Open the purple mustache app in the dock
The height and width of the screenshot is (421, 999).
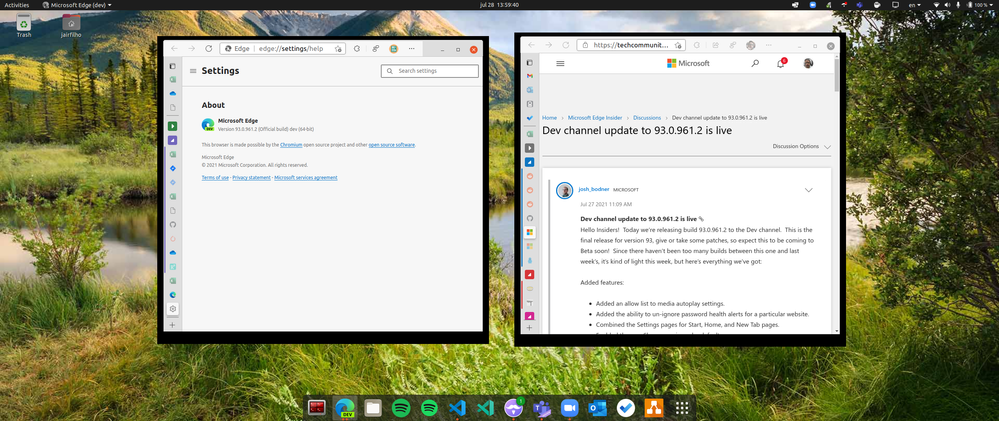coord(514,408)
